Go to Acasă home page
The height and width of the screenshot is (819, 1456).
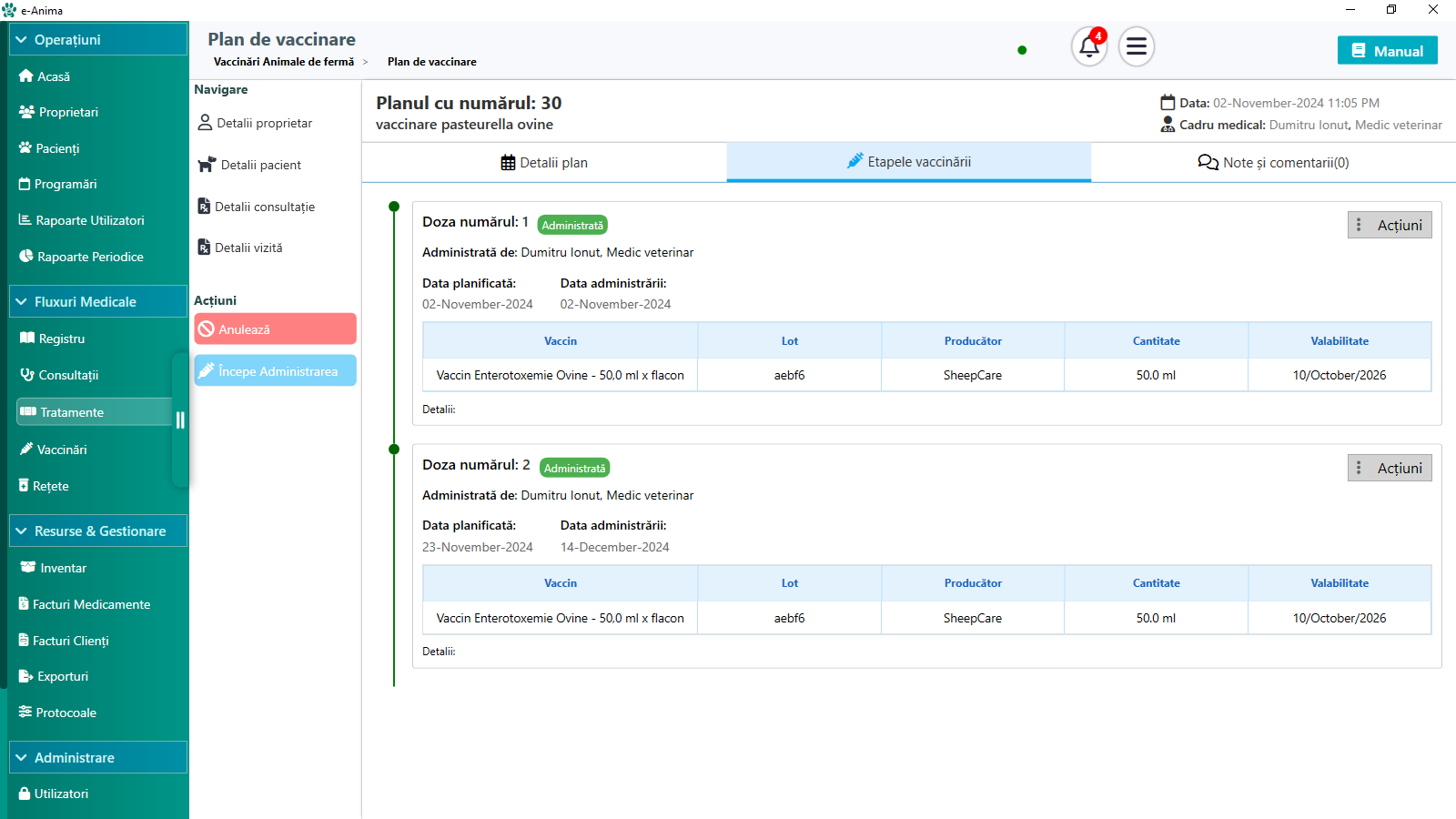pyautogui.click(x=54, y=76)
